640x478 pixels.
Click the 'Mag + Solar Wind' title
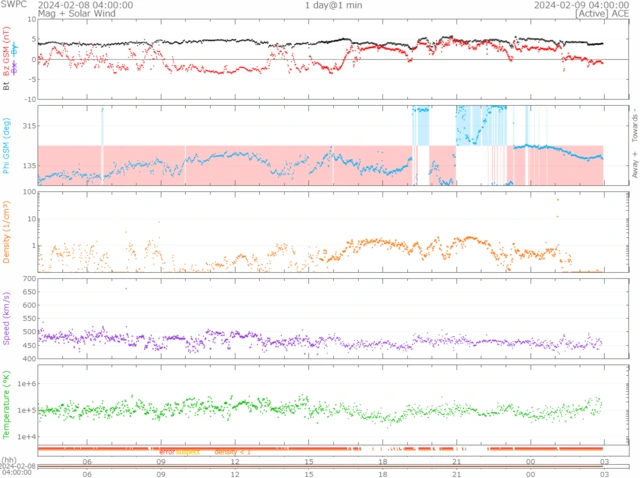tap(40, 14)
